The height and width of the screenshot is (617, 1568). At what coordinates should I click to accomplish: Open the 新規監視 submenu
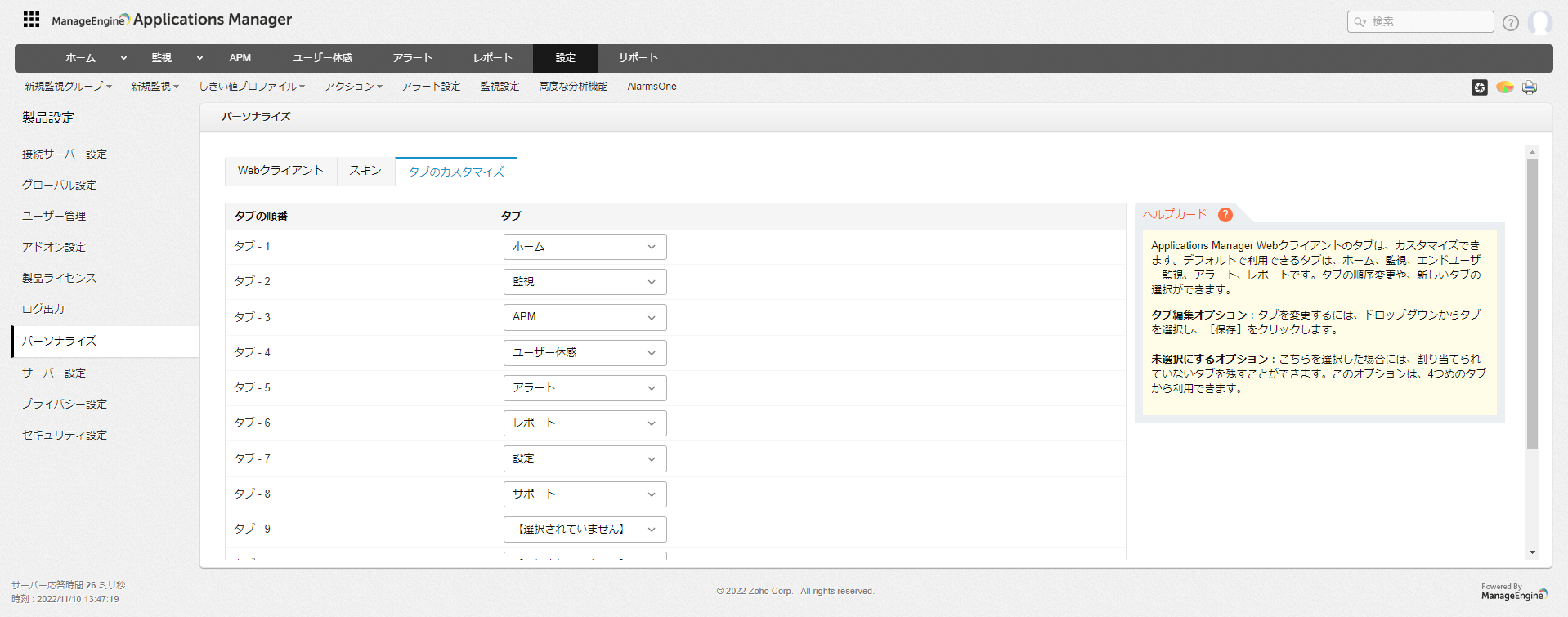155,87
